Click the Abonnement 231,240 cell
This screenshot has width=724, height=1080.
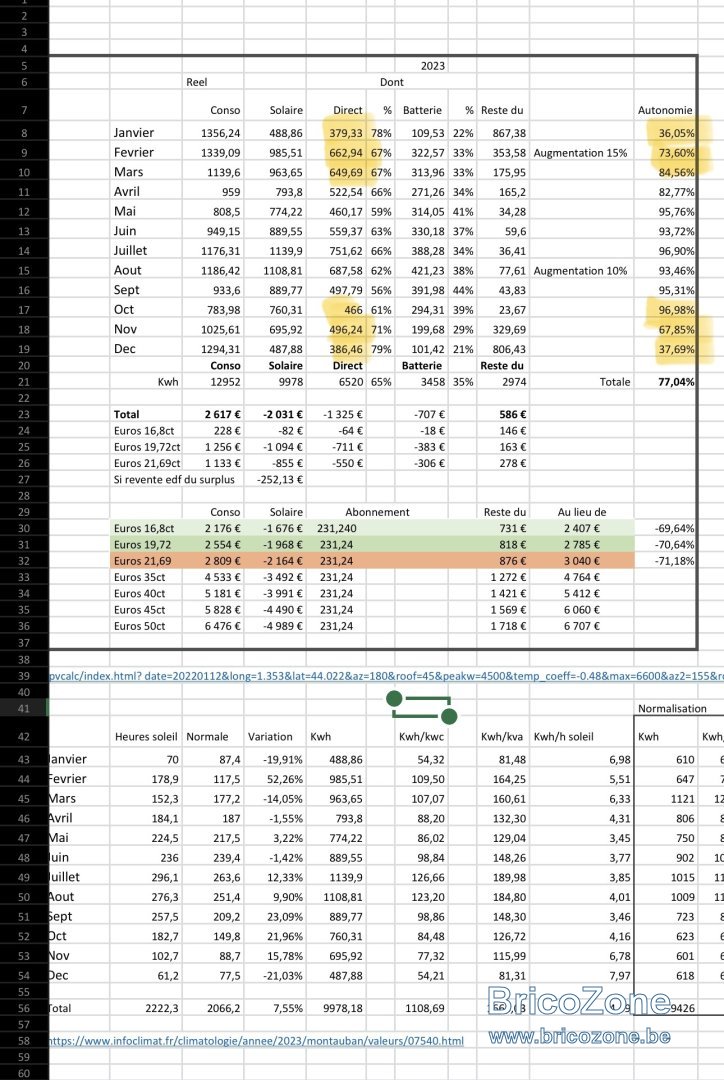337,528
